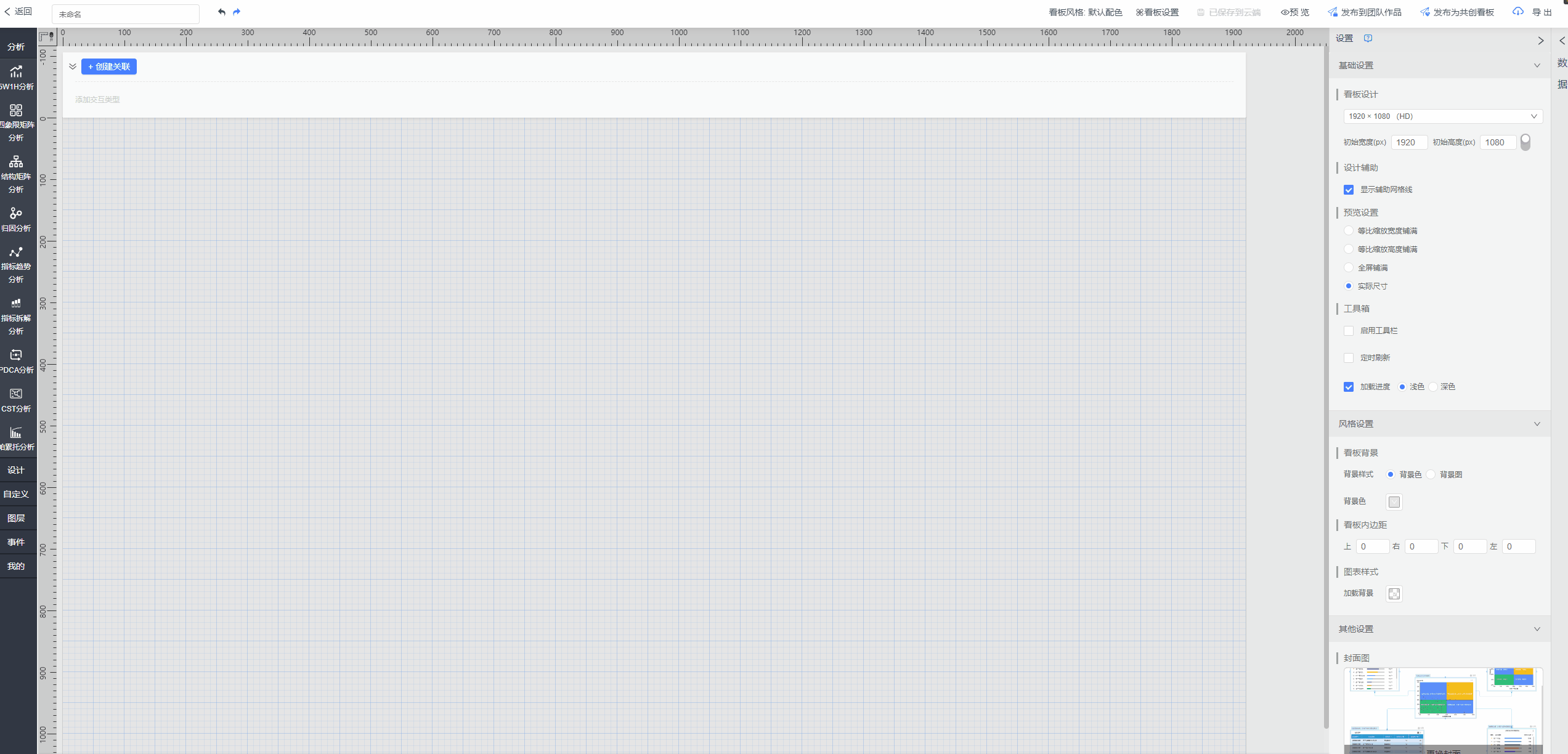Click the redo arrow icon
This screenshot has width=1568, height=754.
coord(237,12)
